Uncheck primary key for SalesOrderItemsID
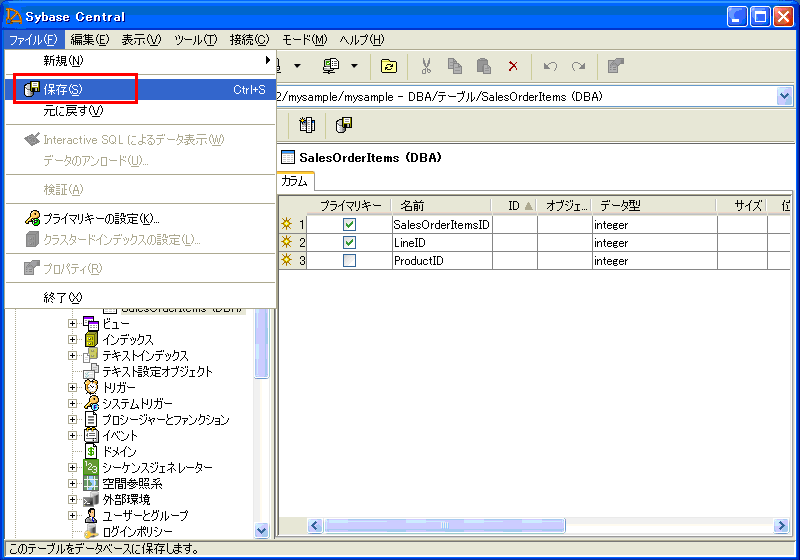Viewport: 800px width, 560px height. pos(349,225)
